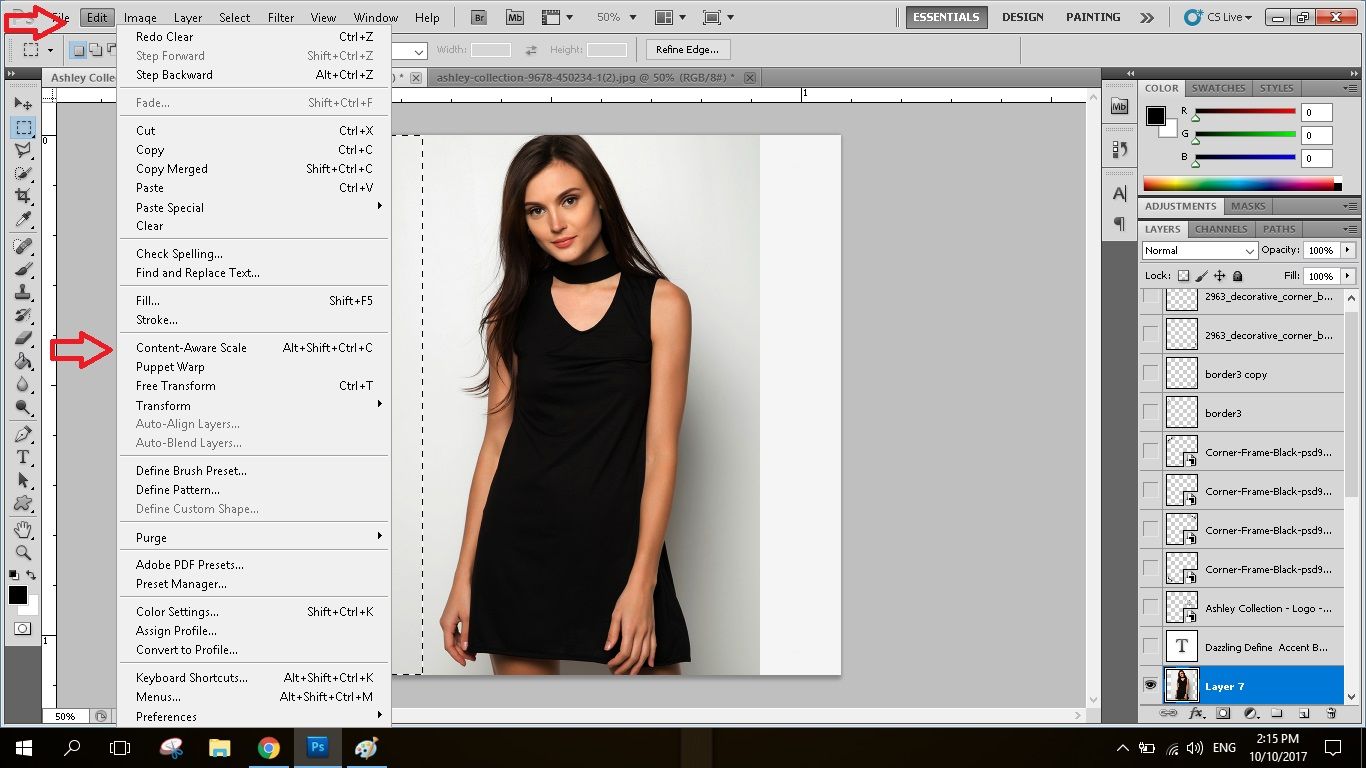Toggle Lock all padlock icon
This screenshot has width=1366, height=768.
[x=1238, y=276]
